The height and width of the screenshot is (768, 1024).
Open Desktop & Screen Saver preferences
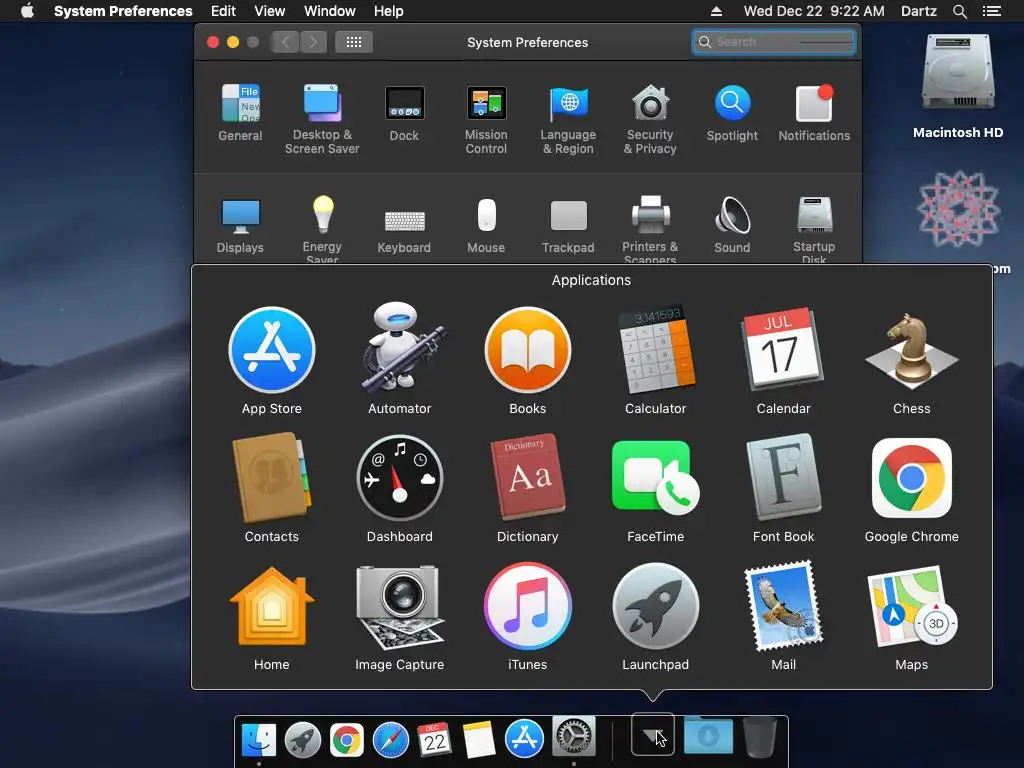point(322,120)
